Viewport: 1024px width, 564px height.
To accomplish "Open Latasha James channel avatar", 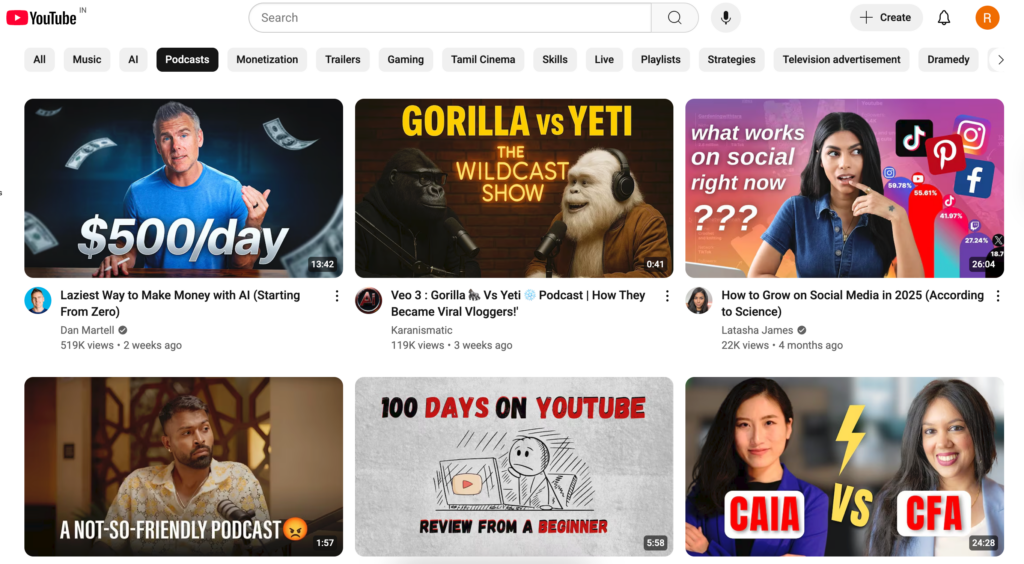I will point(699,300).
